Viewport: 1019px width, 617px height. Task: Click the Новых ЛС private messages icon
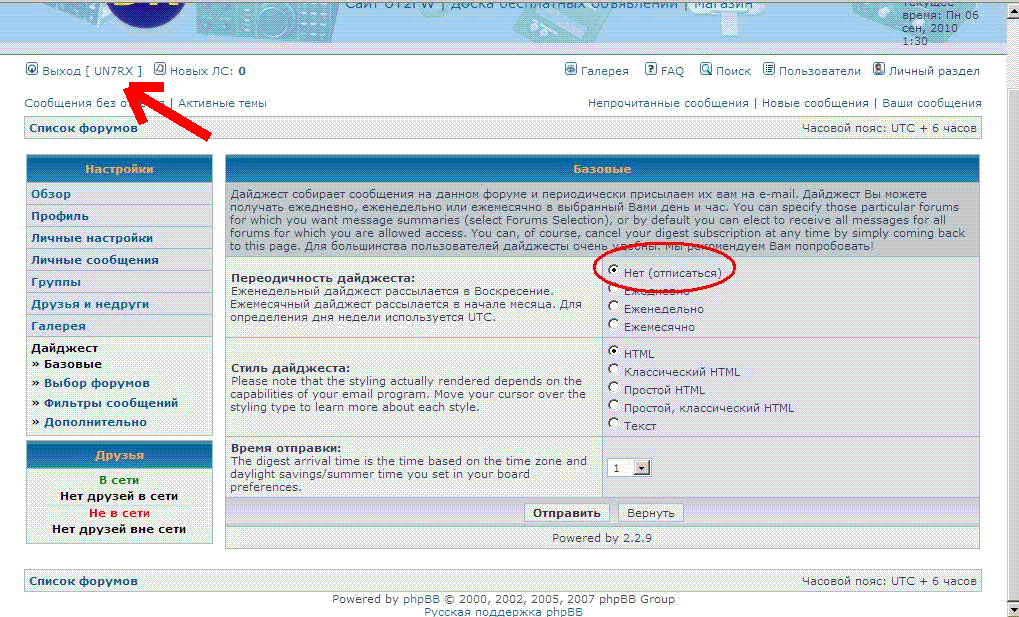click(160, 70)
